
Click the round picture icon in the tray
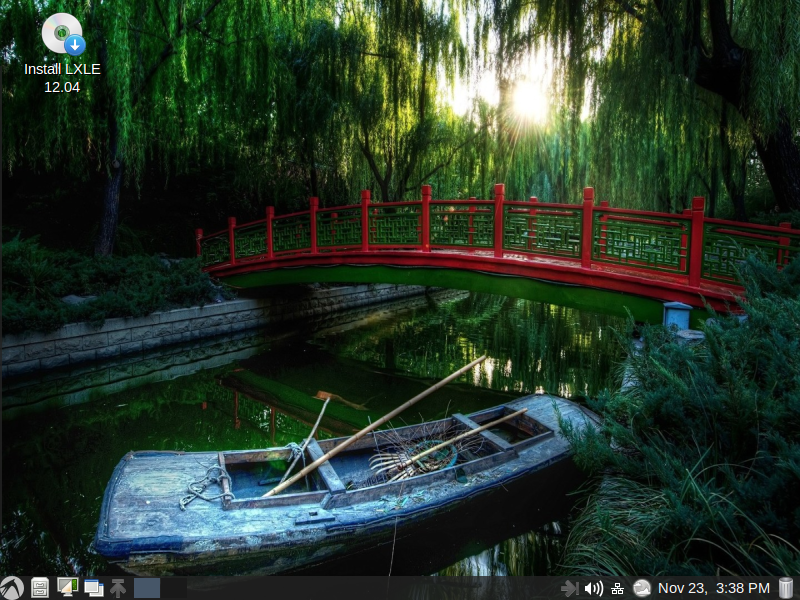tap(642, 588)
